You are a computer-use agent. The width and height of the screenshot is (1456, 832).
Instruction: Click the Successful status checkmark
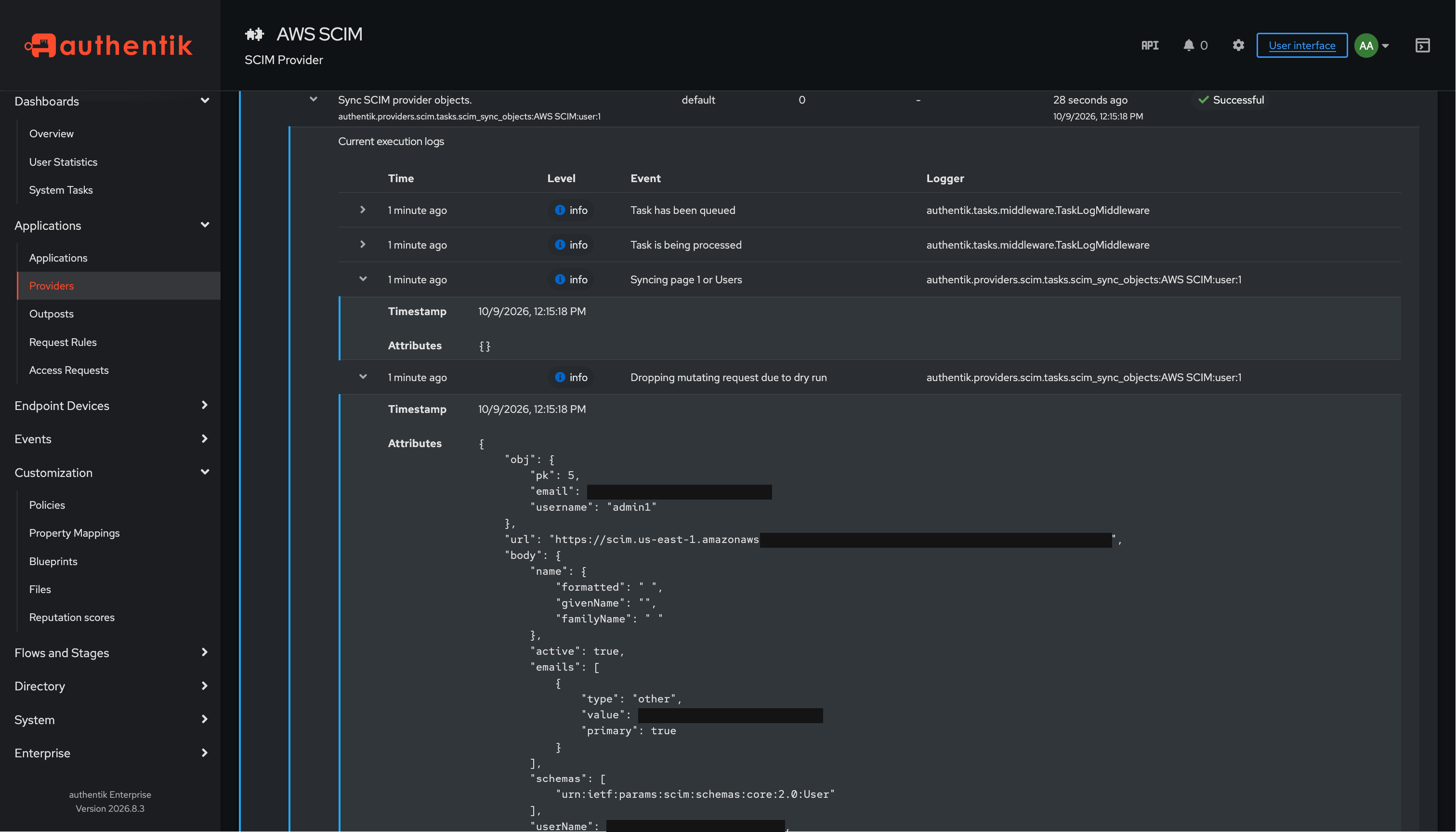point(1203,100)
